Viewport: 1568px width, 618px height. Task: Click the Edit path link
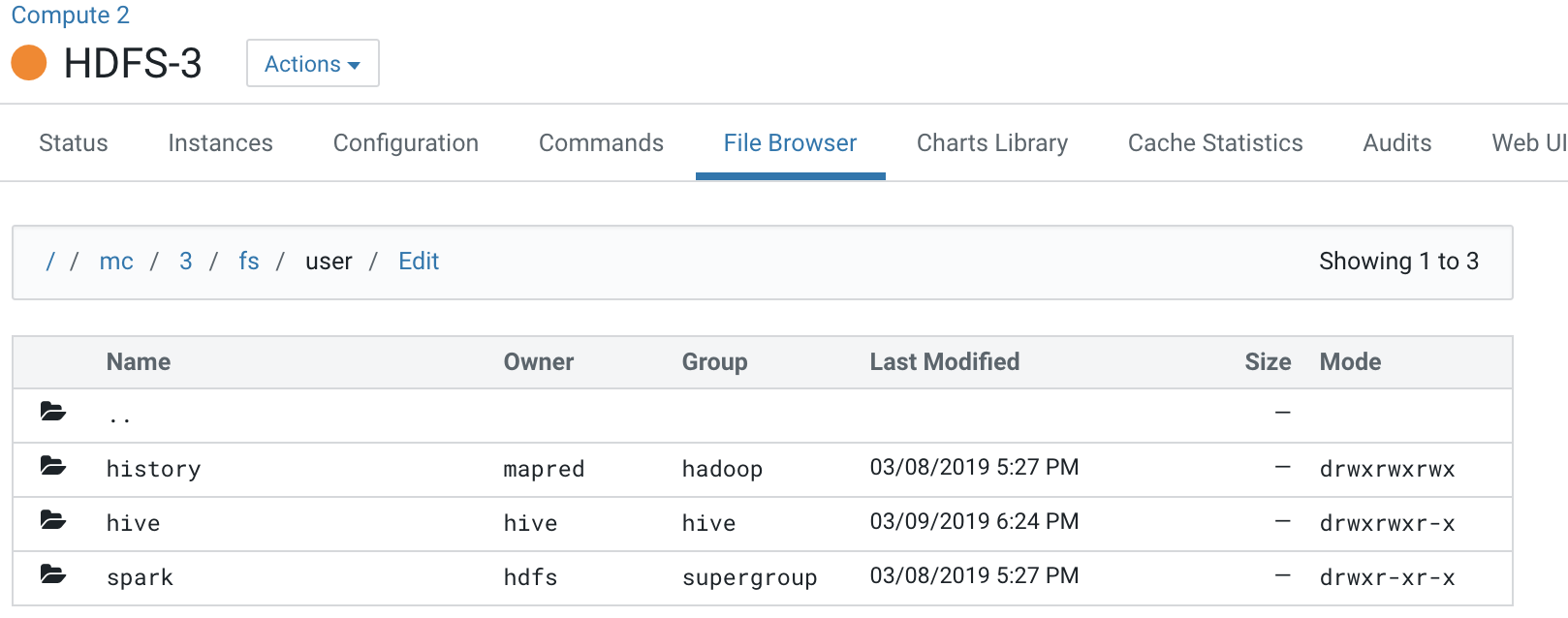(419, 262)
